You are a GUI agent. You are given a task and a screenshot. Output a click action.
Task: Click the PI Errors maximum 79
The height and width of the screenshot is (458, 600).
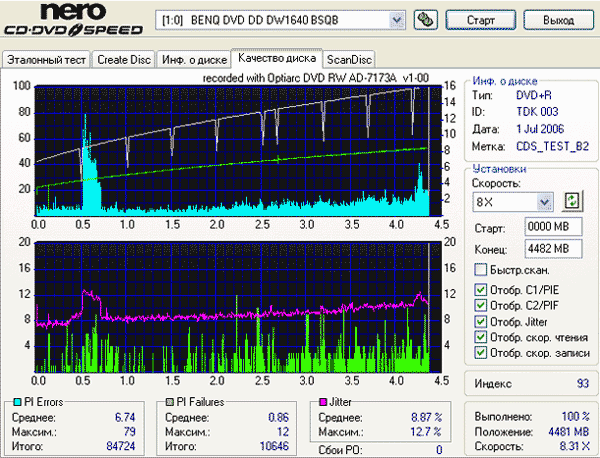[x=129, y=432]
